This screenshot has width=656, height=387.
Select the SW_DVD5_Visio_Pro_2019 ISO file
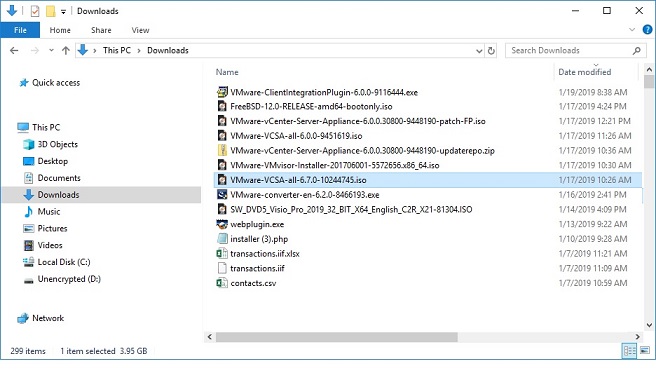[351, 209]
